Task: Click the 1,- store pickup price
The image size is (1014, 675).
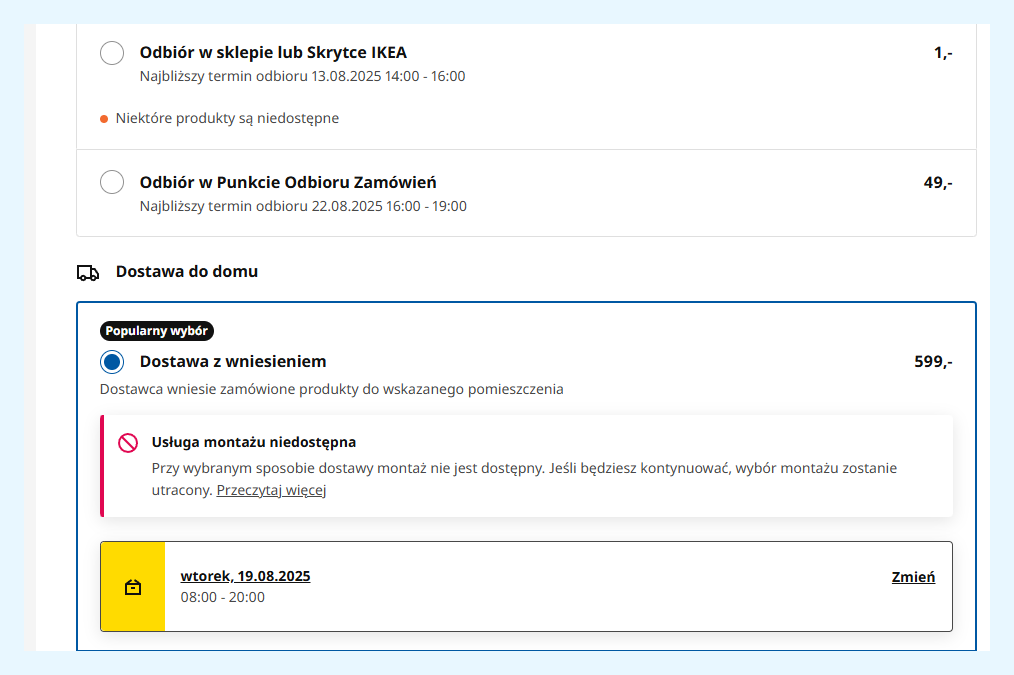Action: tap(942, 53)
